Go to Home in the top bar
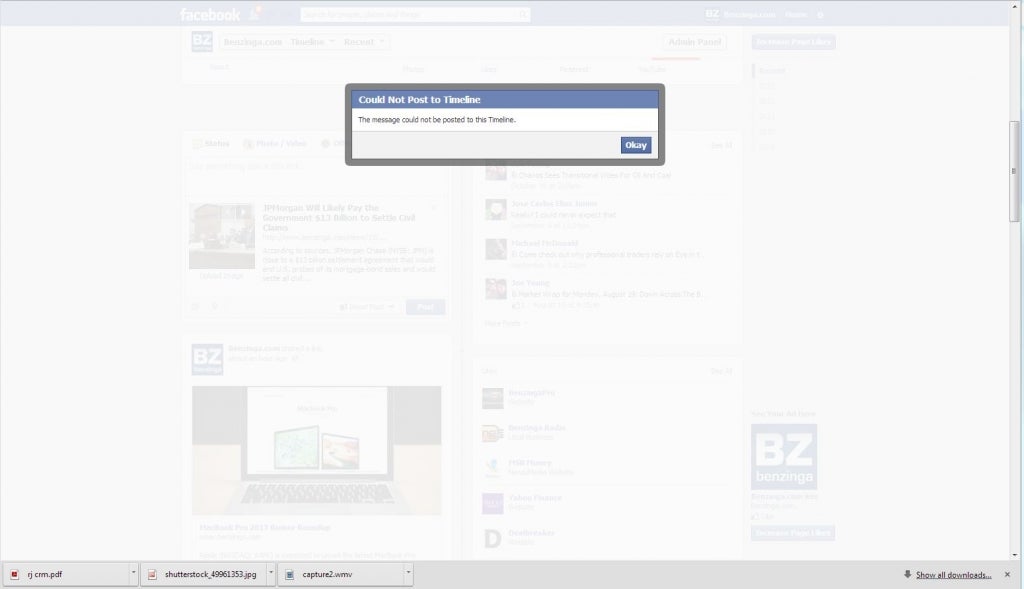This screenshot has height=589, width=1024. point(795,14)
